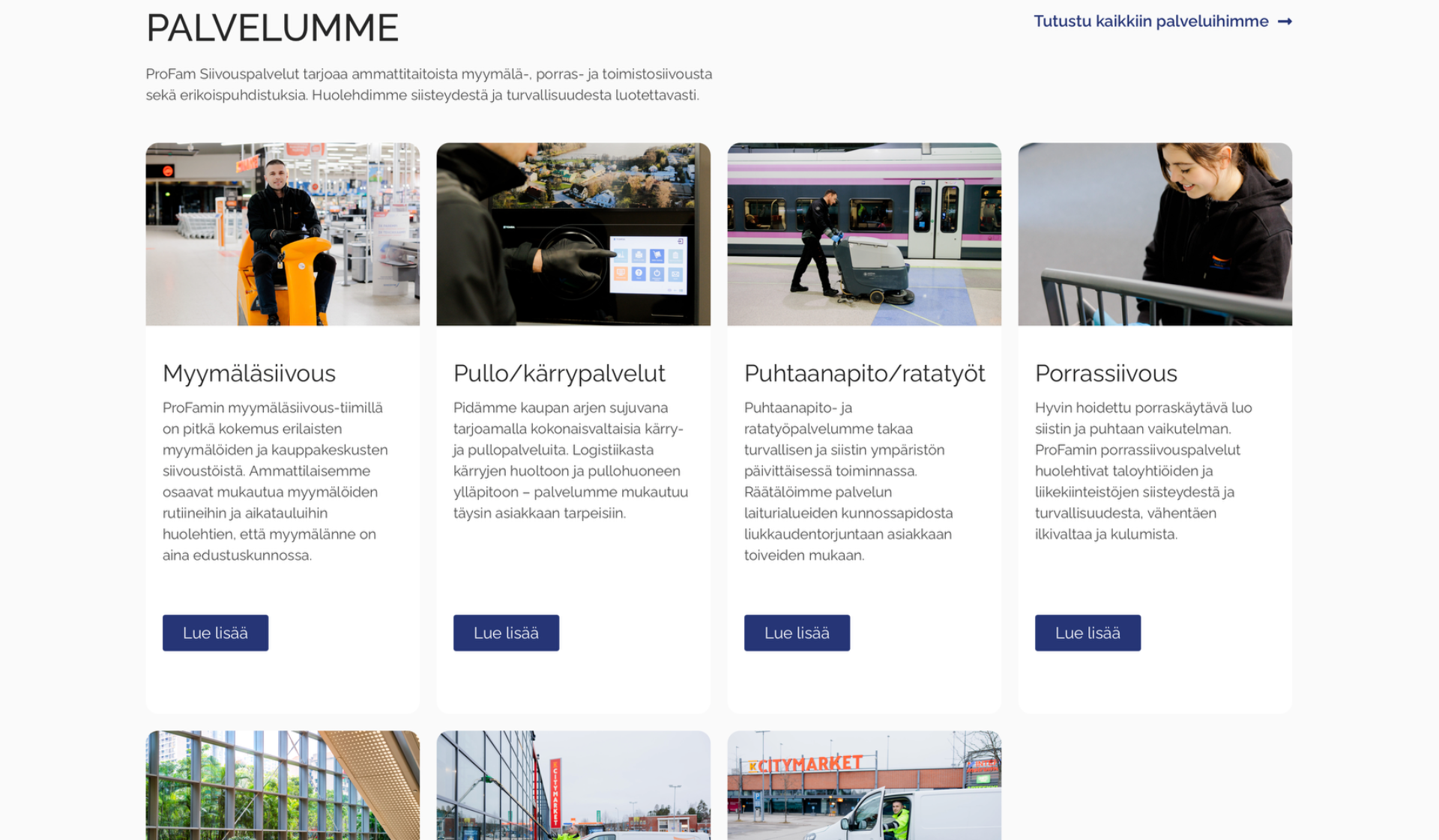
Task: Click the Myymäläsiivous card heading
Action: (249, 373)
